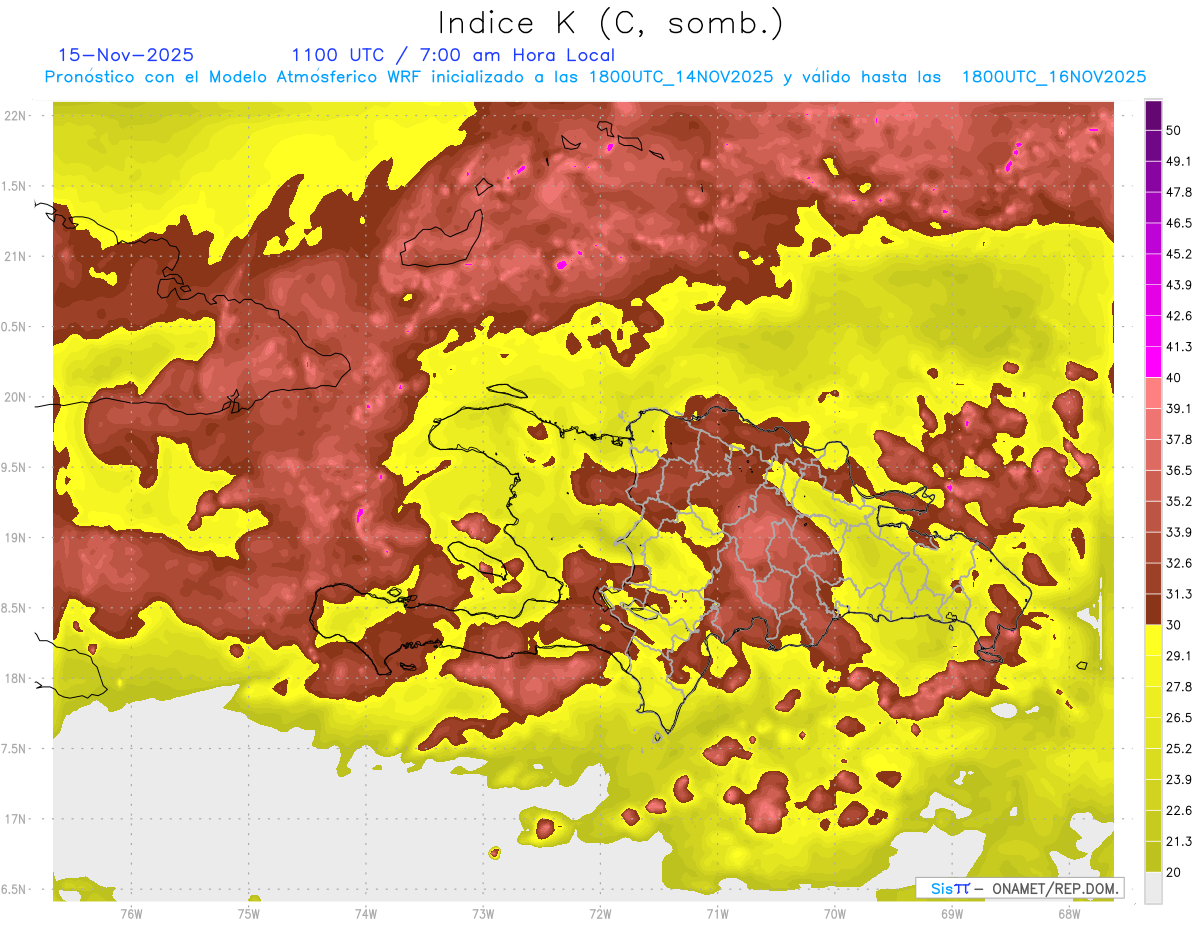The width and height of the screenshot is (1200, 927).
Task: Click the colorbar value "35.2"
Action: point(1178,501)
